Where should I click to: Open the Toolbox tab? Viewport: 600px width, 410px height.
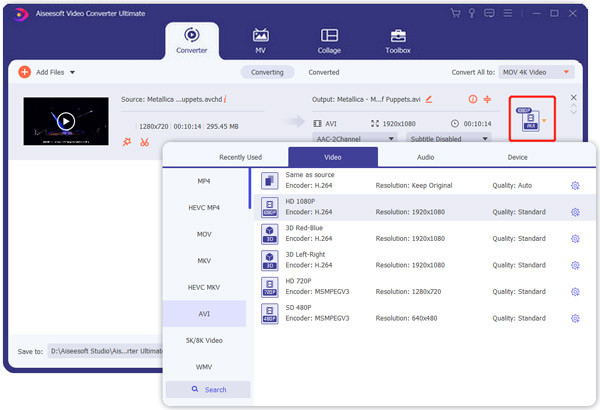coord(398,41)
